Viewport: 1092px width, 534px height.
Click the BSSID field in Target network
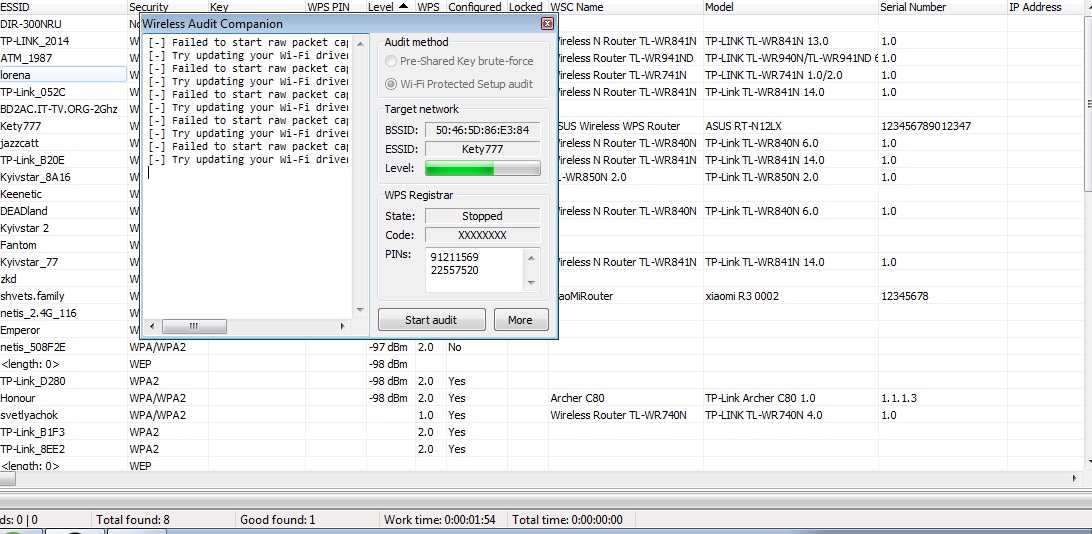[x=482, y=130]
